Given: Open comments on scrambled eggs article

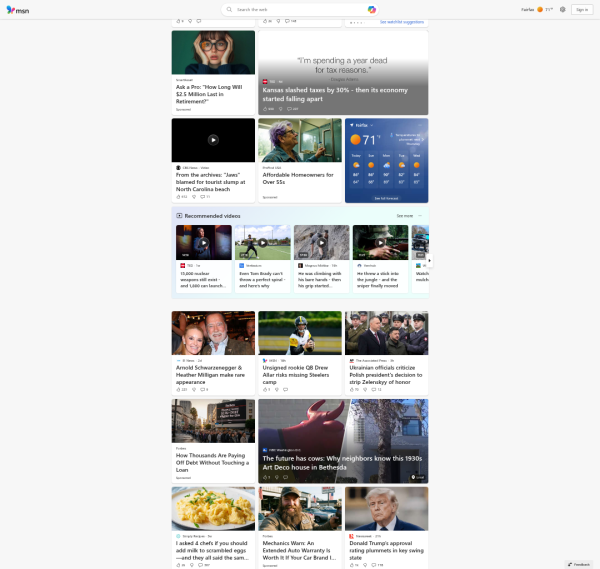Looking at the screenshot, I should 205,565.
